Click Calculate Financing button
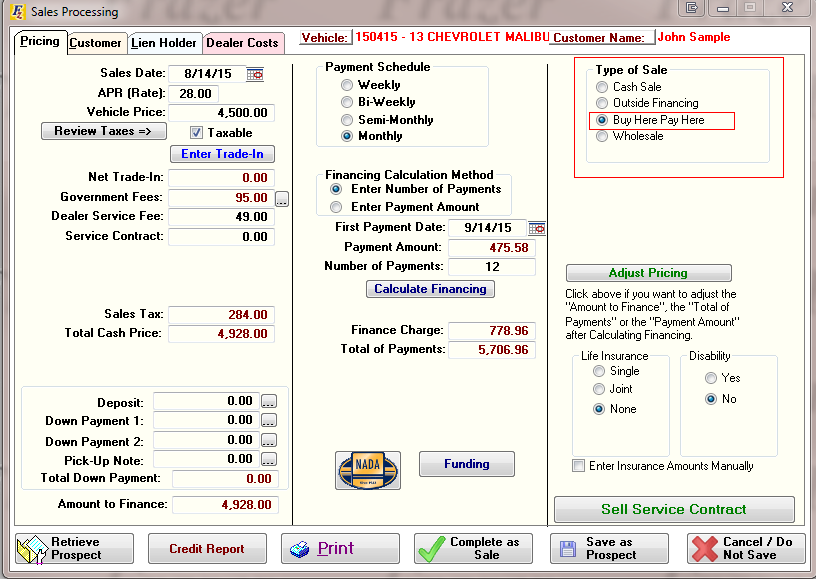Viewport: 816px width, 579px height. pos(430,289)
